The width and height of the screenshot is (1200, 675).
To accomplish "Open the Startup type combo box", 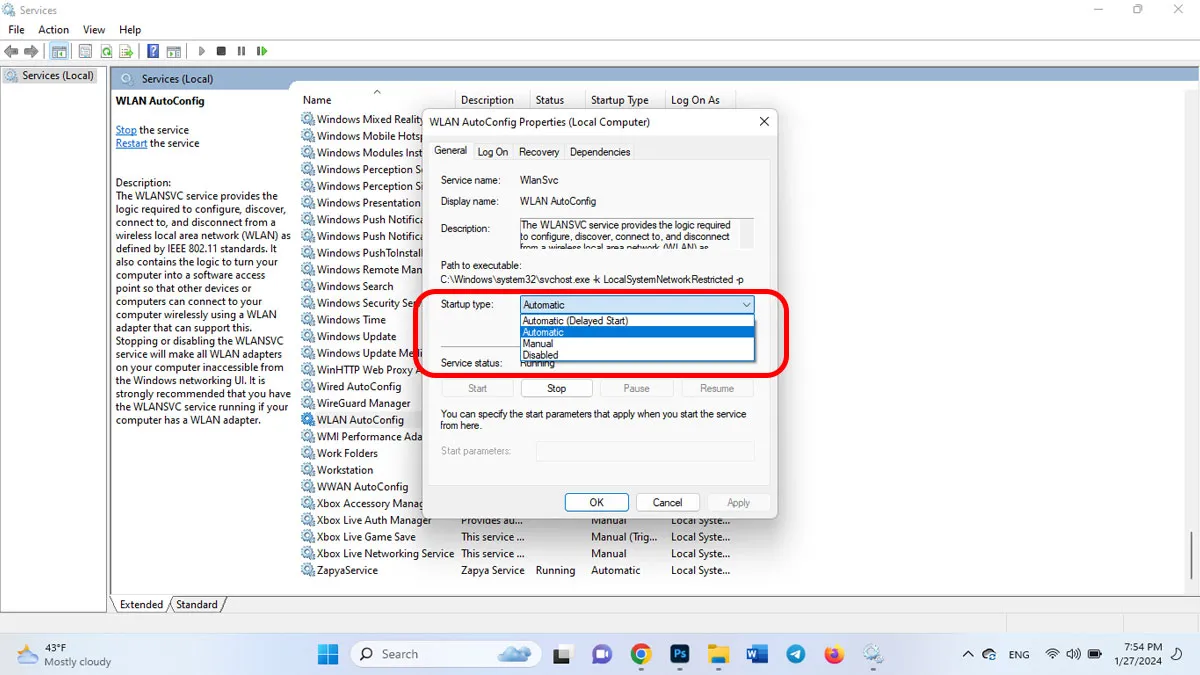I will click(x=637, y=304).
